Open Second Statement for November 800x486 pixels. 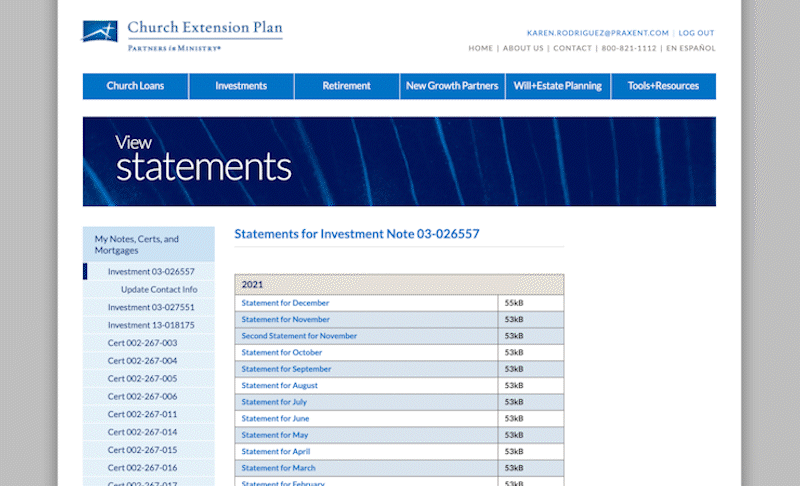click(299, 336)
